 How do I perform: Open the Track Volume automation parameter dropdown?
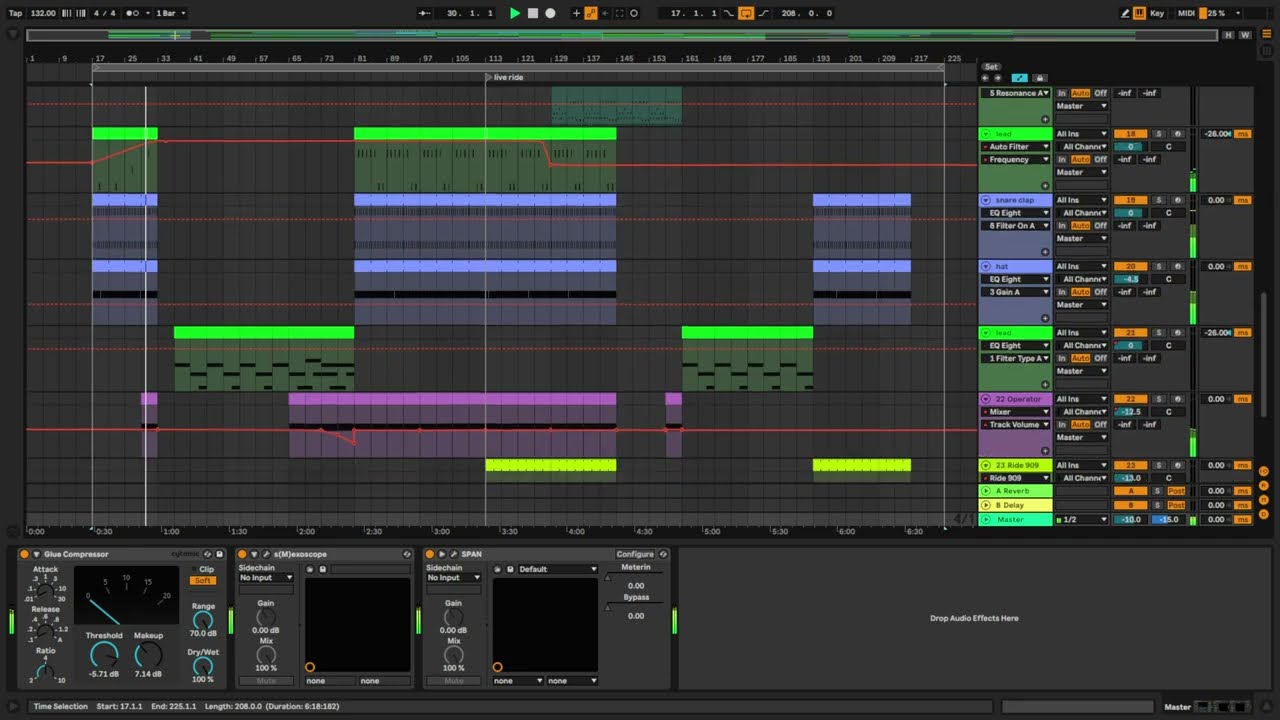point(1015,425)
